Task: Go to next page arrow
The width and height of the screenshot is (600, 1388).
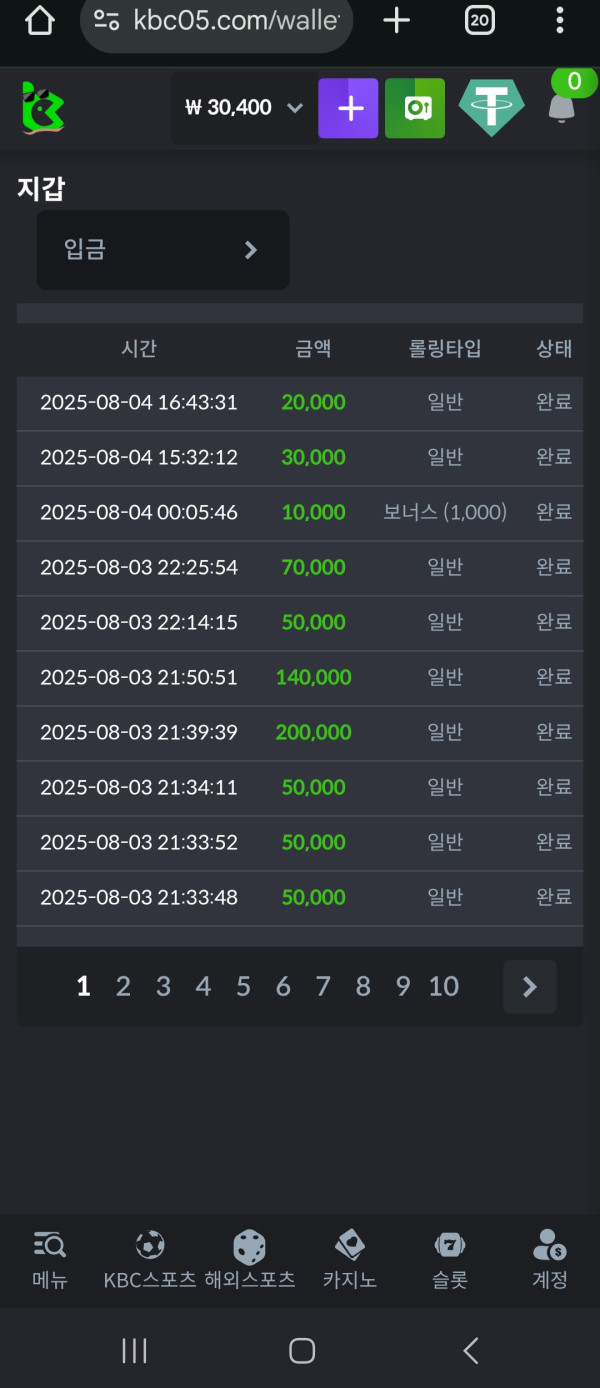Action: [530, 987]
